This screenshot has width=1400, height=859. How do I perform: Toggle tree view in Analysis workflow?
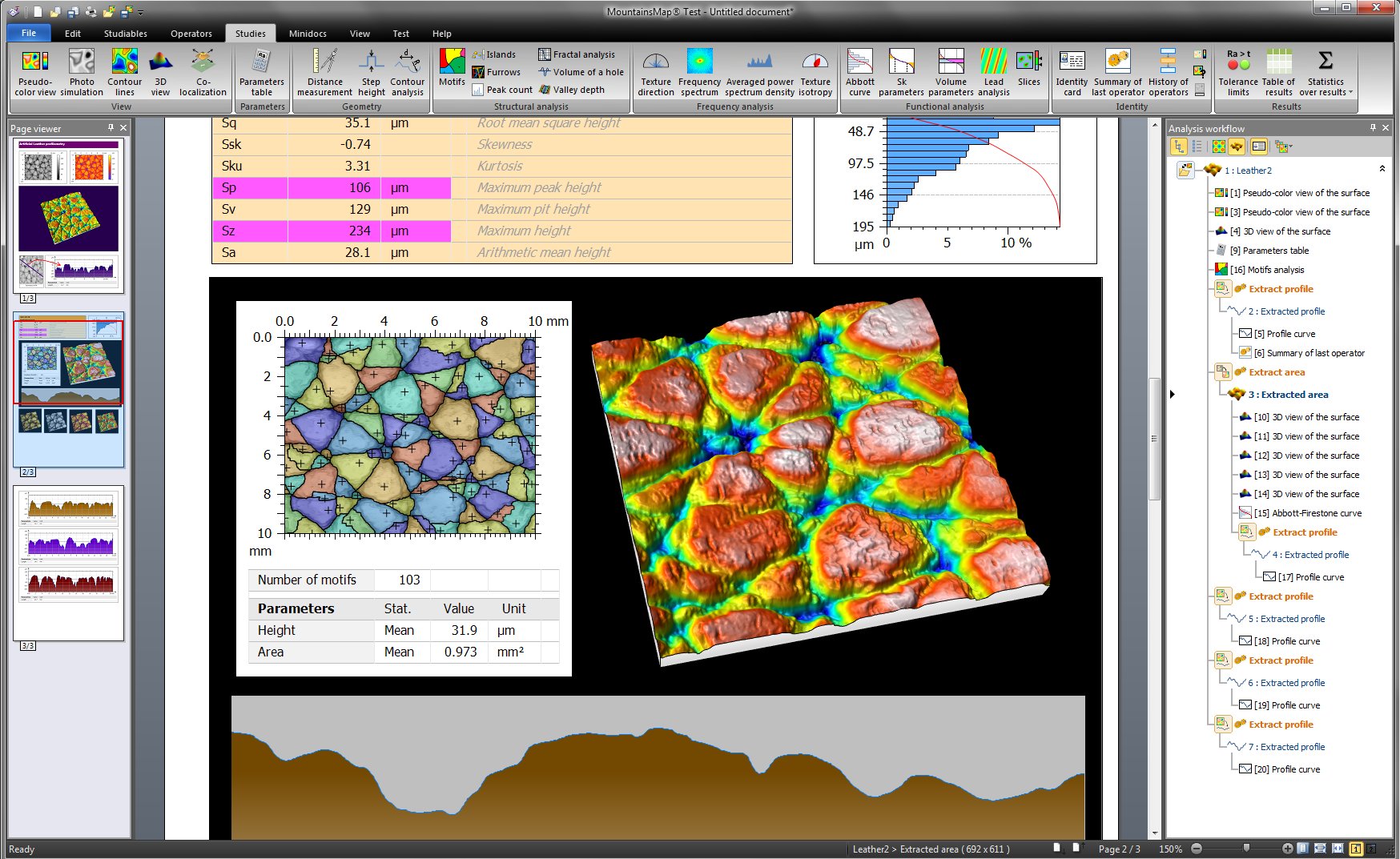click(x=1178, y=147)
